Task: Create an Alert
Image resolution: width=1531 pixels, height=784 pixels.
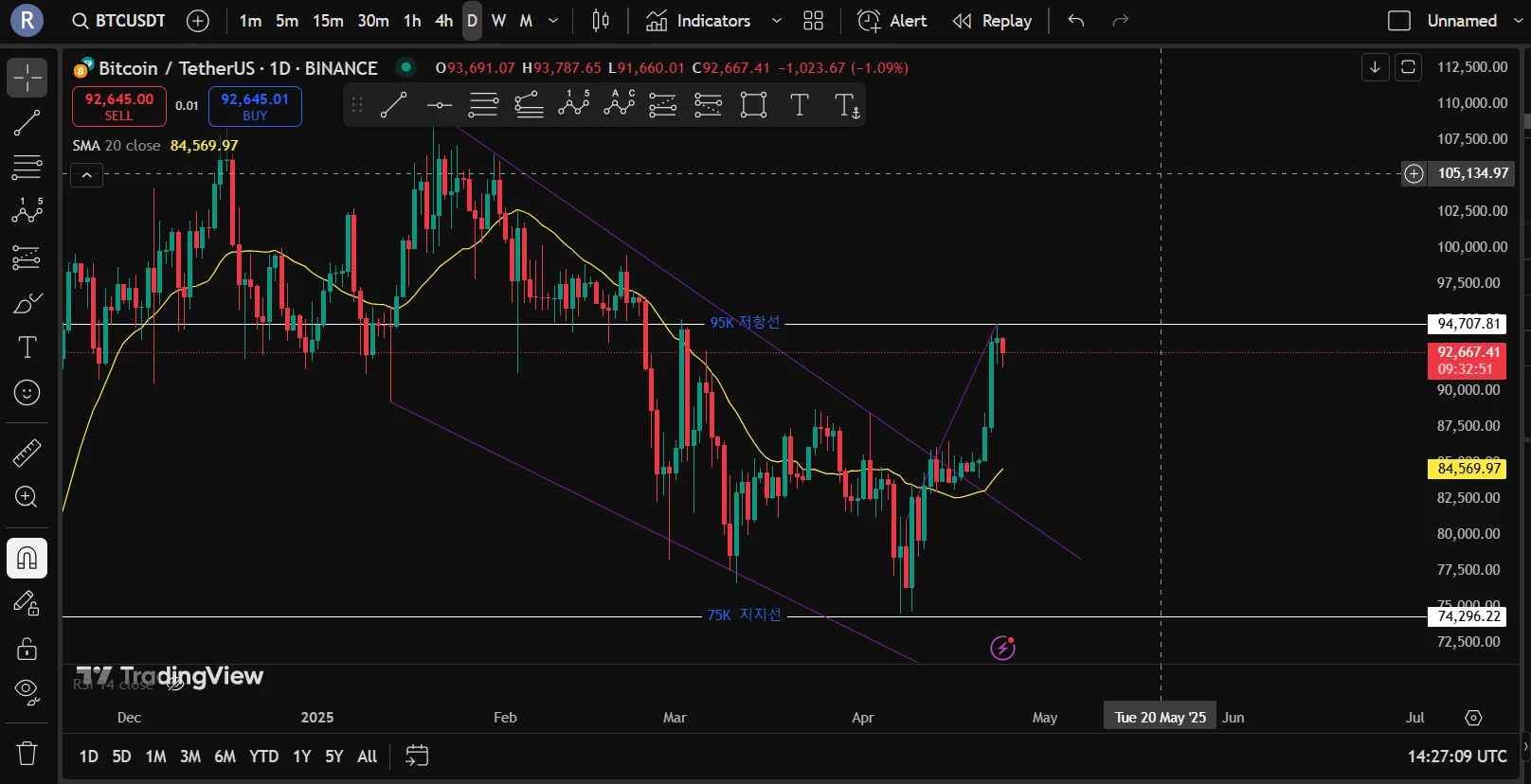Action: [x=892, y=21]
